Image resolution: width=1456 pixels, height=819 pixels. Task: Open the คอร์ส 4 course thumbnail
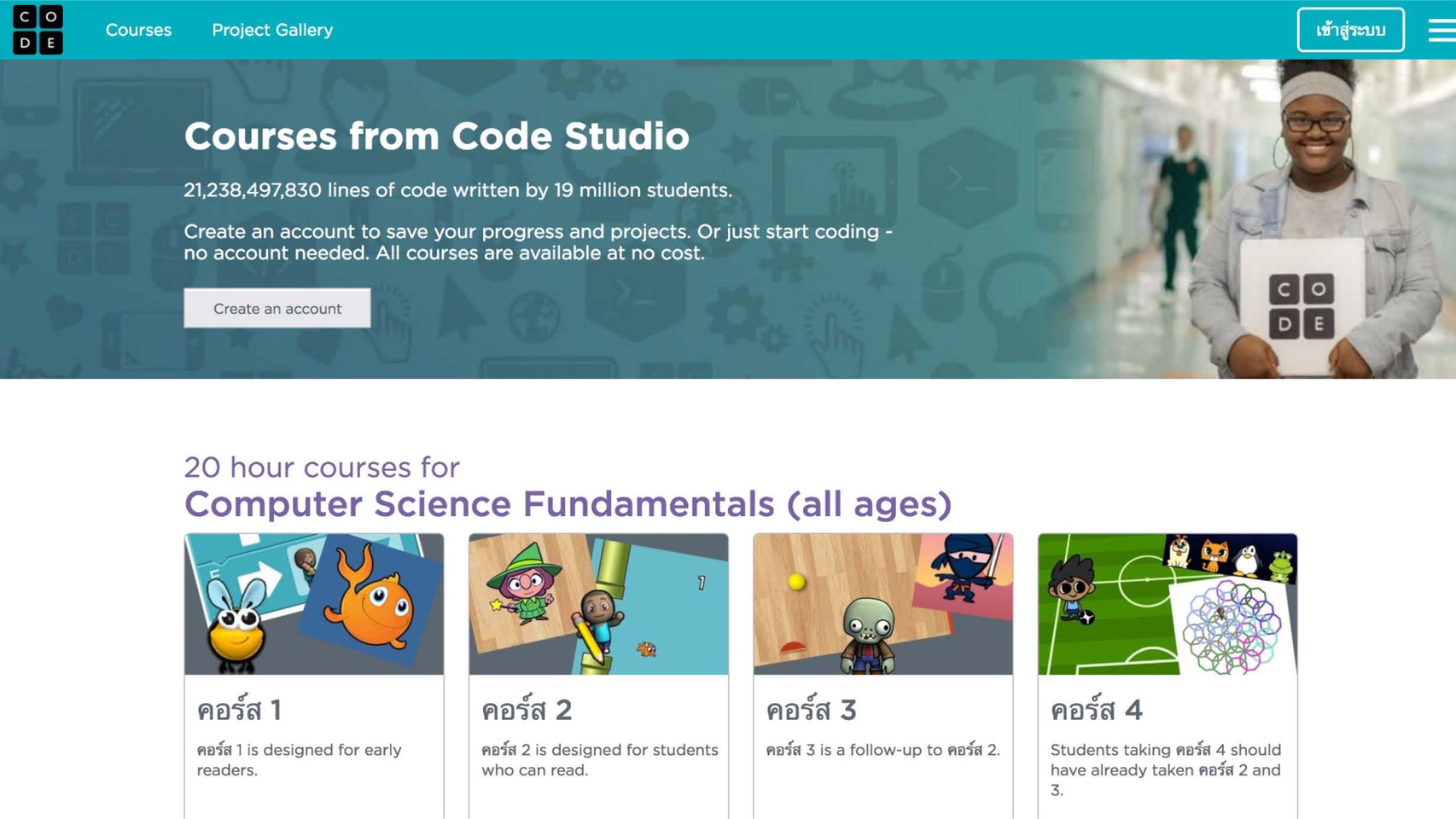[x=1168, y=604]
